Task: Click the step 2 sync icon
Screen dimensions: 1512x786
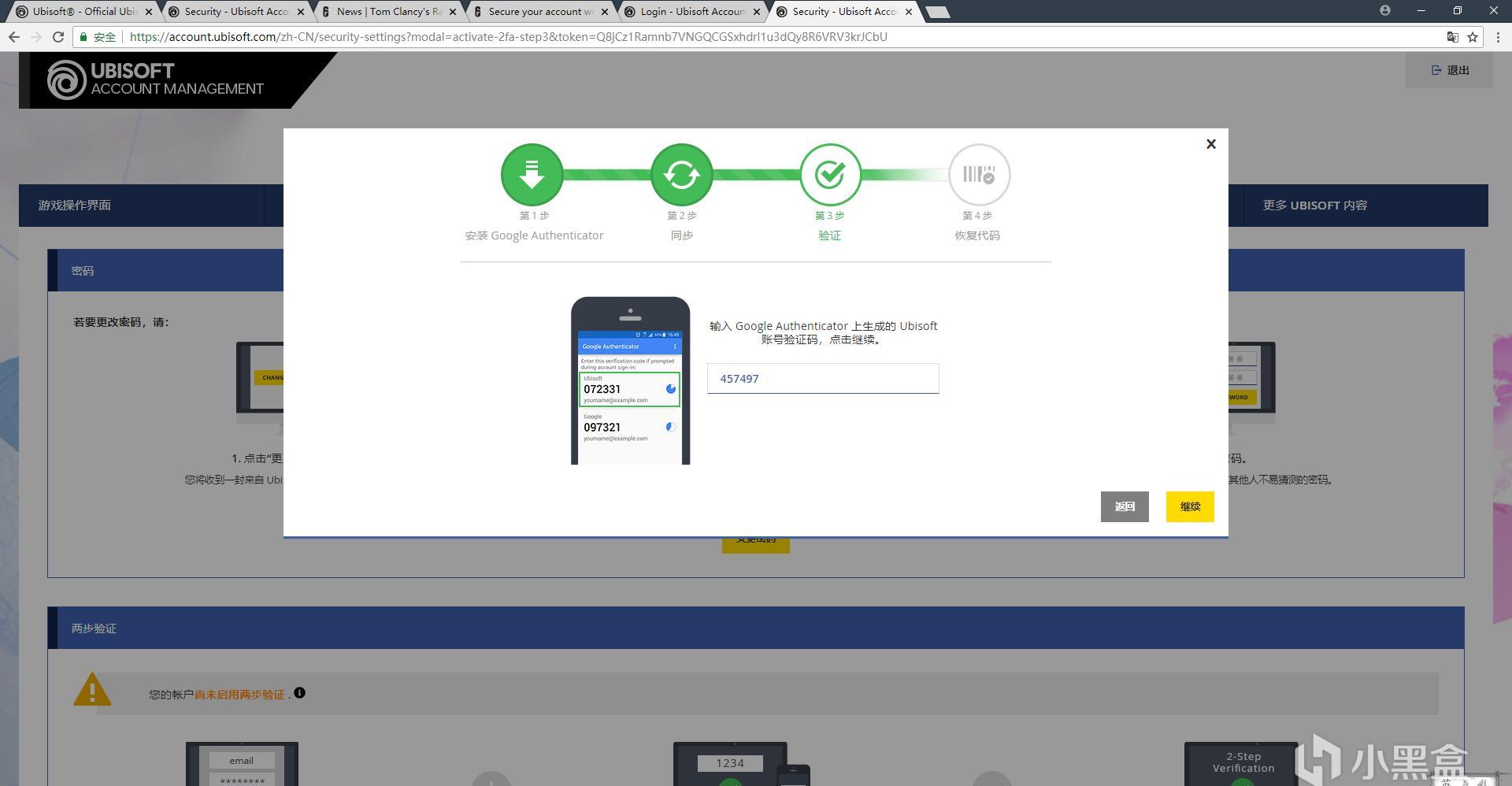Action: click(x=682, y=174)
